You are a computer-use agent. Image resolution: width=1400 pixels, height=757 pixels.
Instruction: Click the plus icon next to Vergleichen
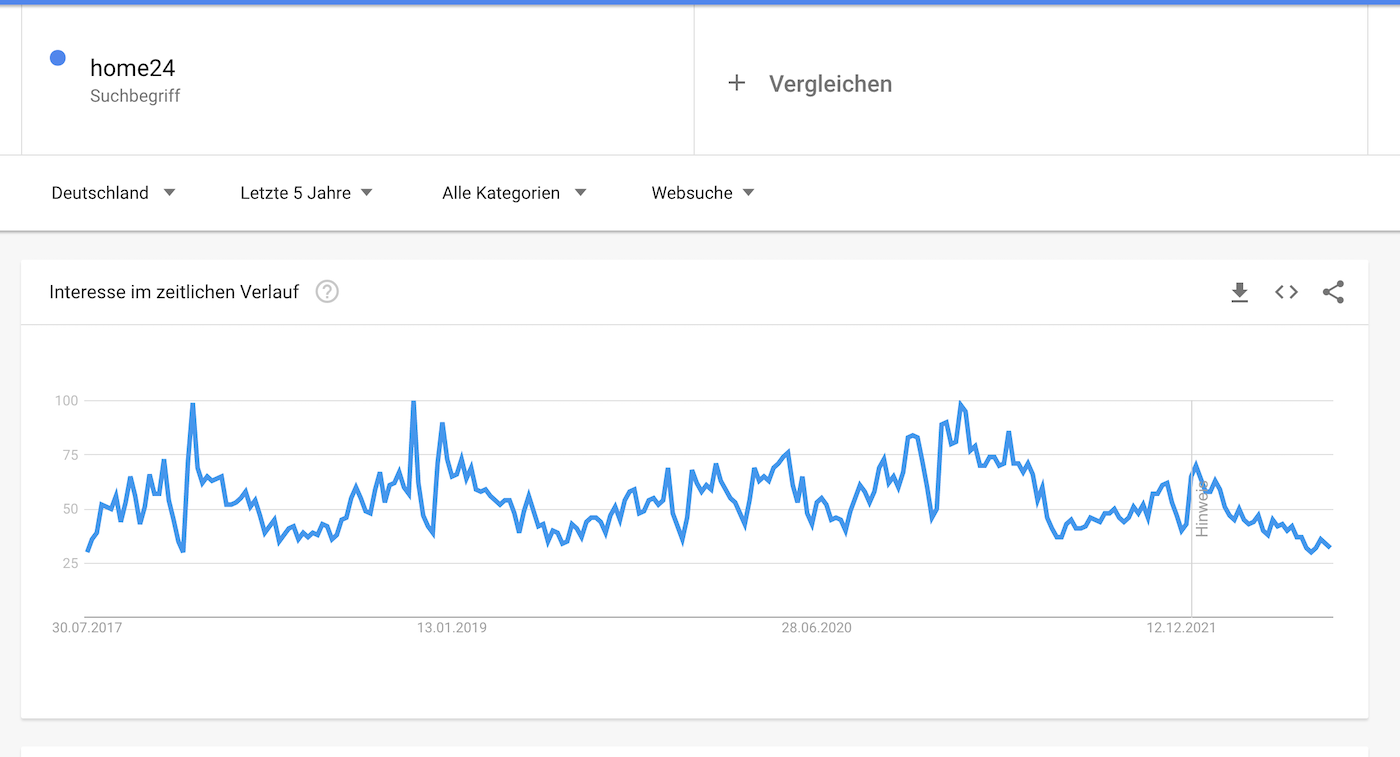pos(737,83)
